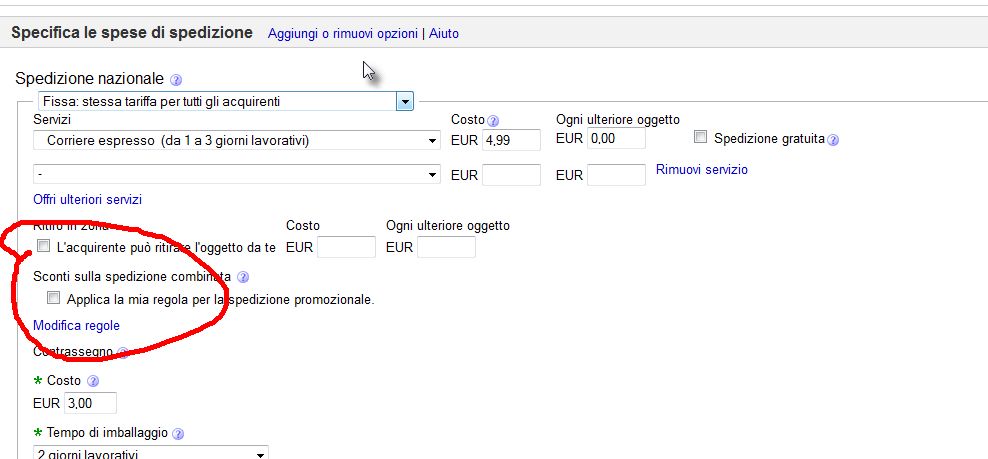The image size is (988, 459).
Task: Open help for Sconti sulla spedizione combinata
Action: [x=243, y=277]
